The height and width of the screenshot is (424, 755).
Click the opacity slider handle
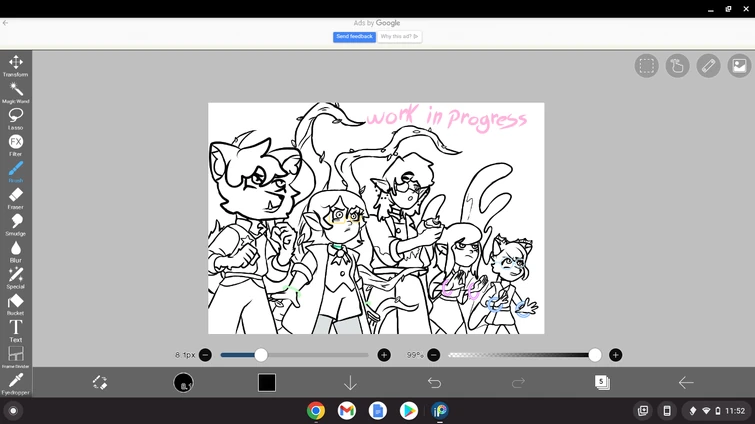pyautogui.click(x=595, y=355)
